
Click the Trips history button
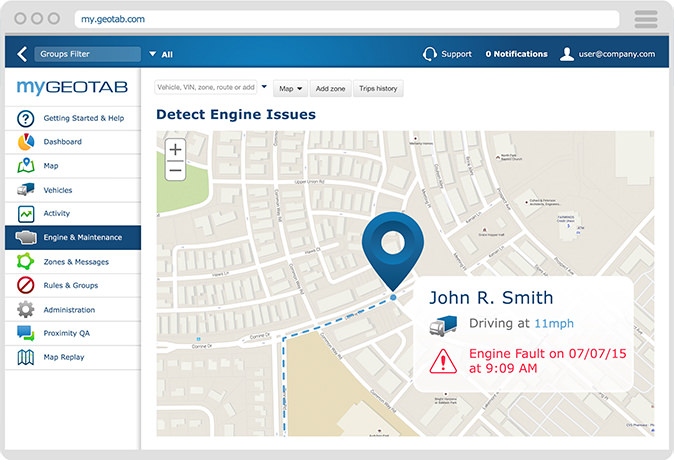point(378,89)
